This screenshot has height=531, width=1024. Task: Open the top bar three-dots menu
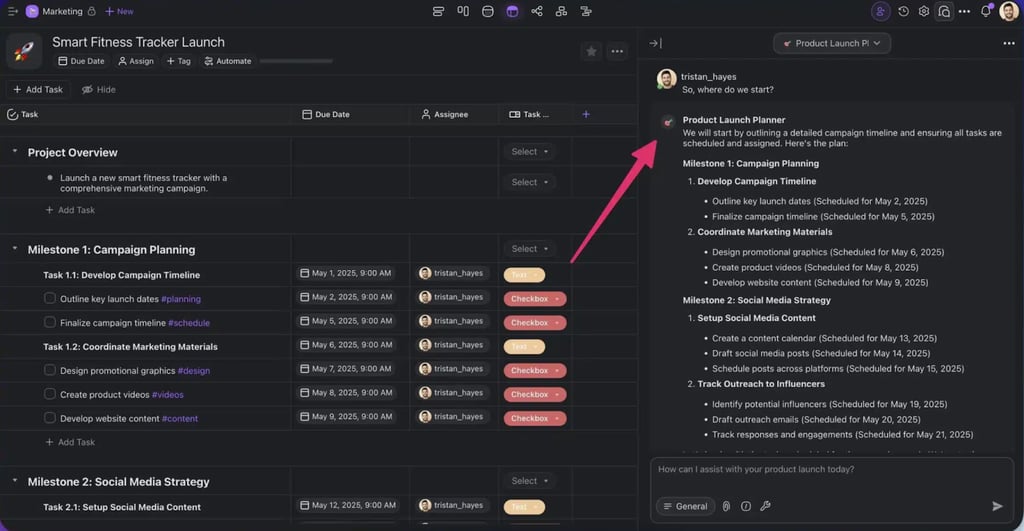click(965, 11)
